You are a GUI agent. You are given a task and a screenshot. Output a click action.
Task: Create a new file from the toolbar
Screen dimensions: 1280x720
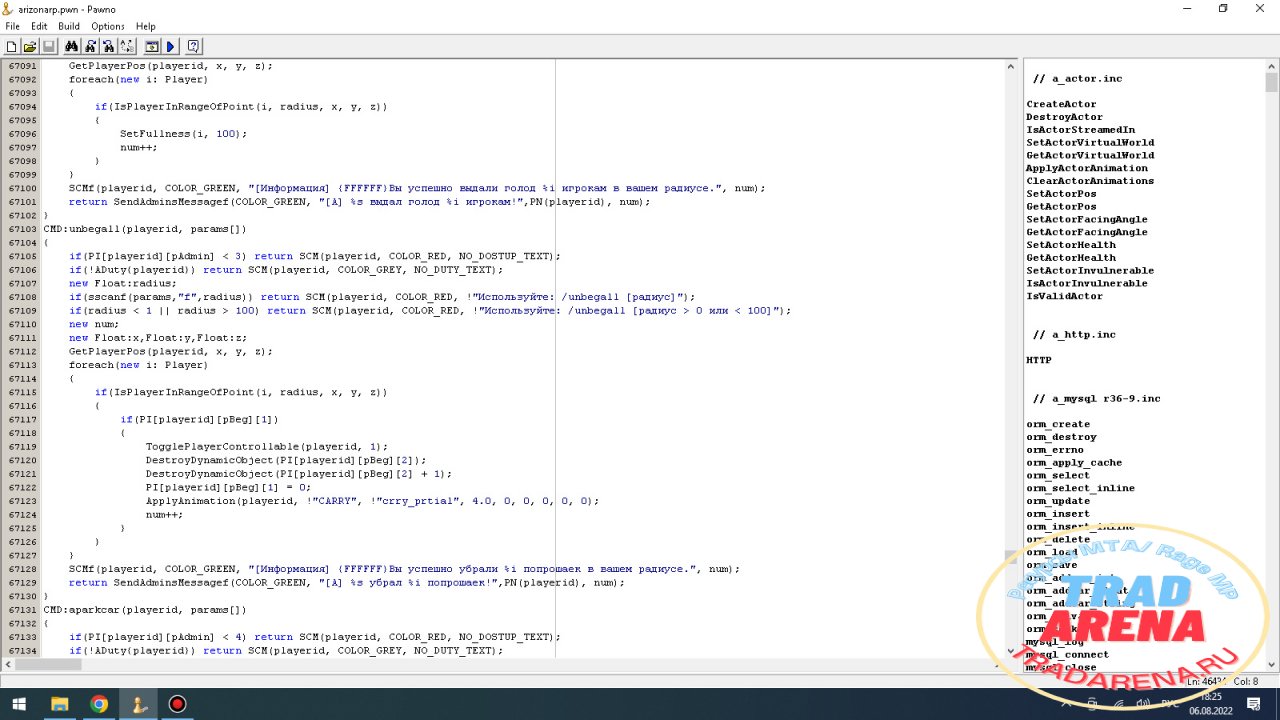pyautogui.click(x=11, y=46)
